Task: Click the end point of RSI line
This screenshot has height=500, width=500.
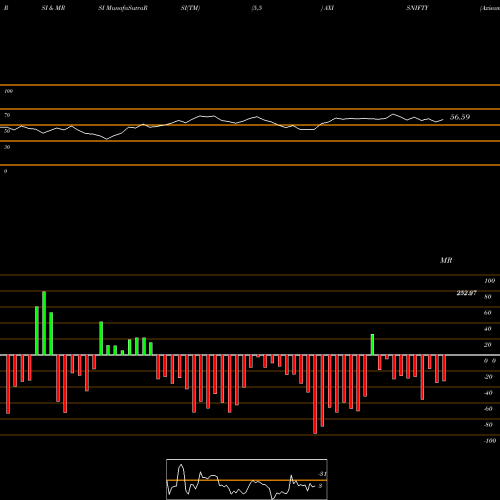Action: [x=443, y=119]
